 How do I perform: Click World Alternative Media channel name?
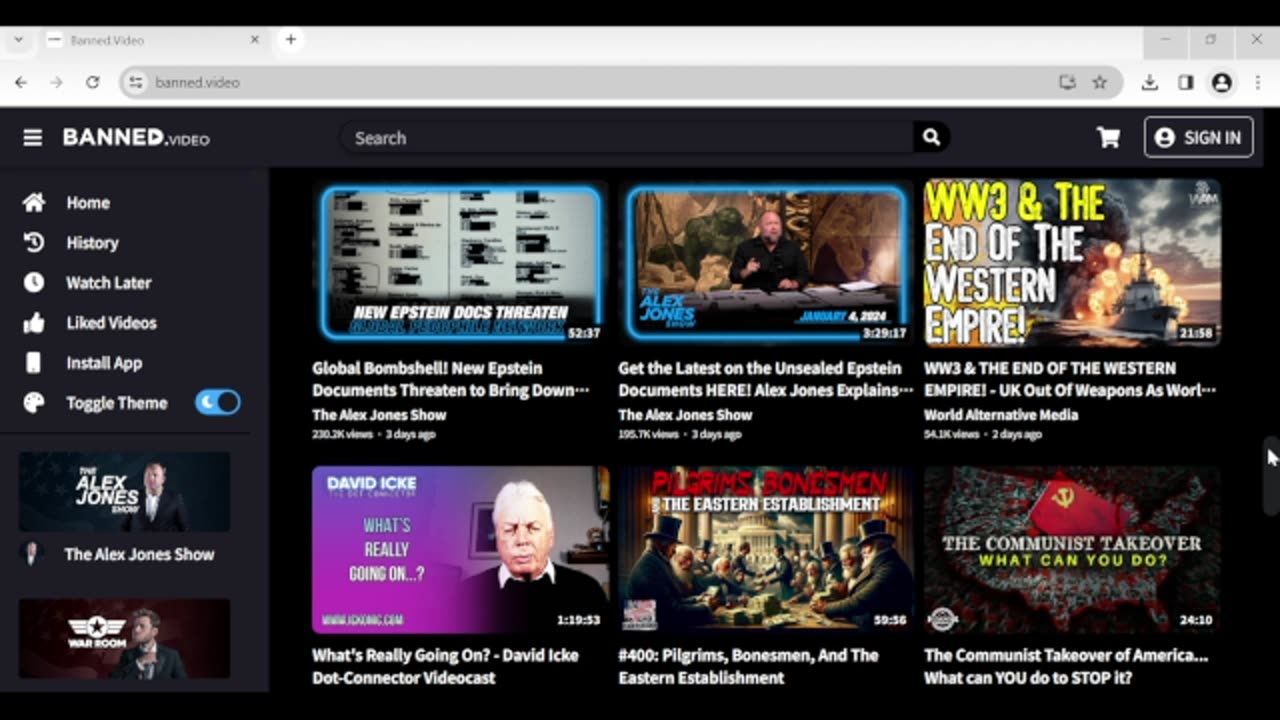[1001, 415]
